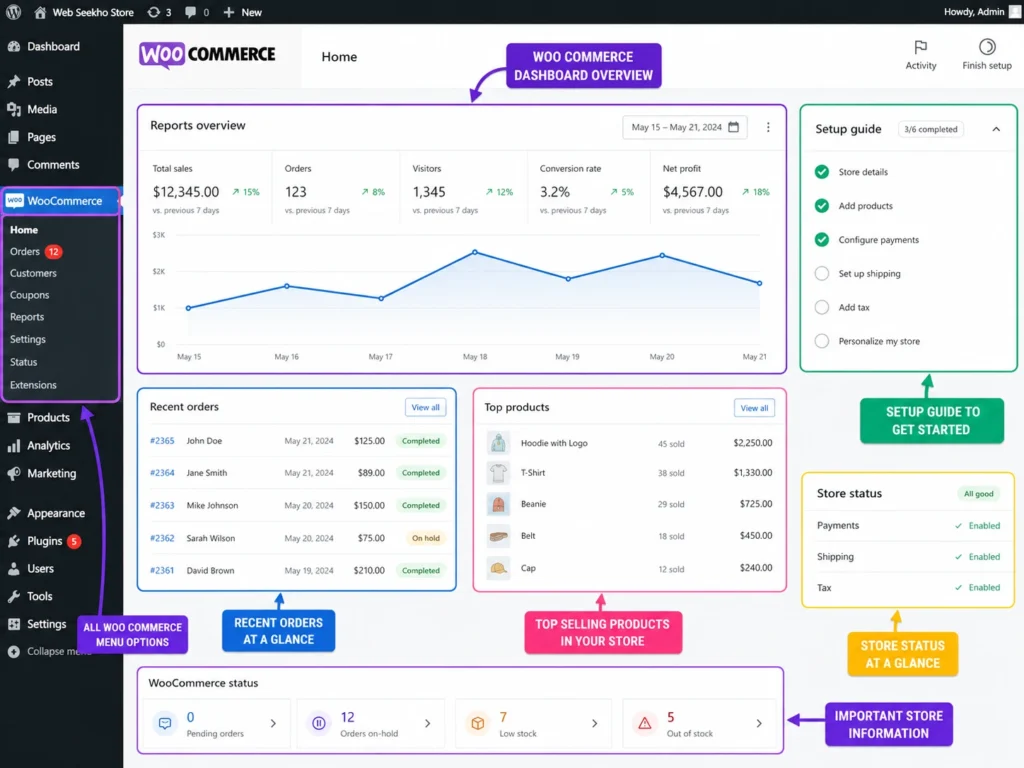Open order #2365 link
This screenshot has height=768, width=1024.
coord(162,441)
